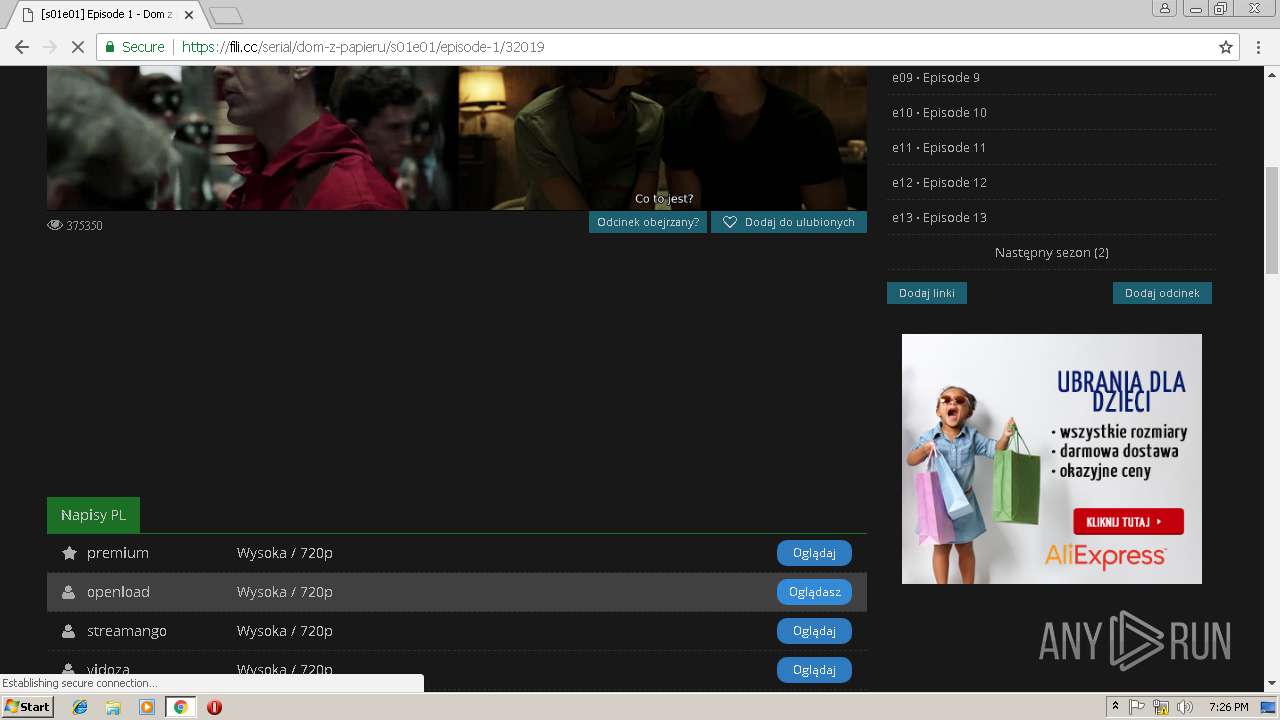Click heart icon in Dodaj do ulubionych
Image resolution: width=1280 pixels, height=720 pixels.
[730, 222]
